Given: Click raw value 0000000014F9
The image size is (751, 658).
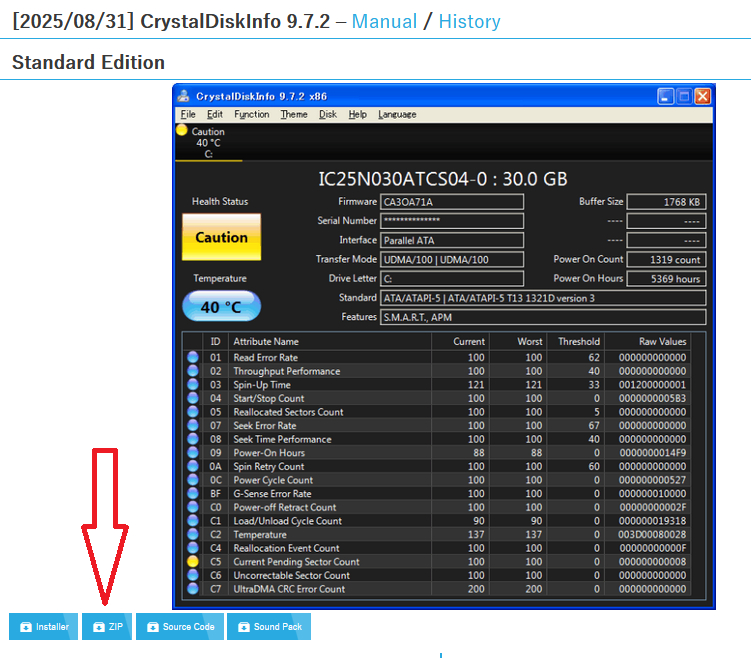Looking at the screenshot, I should [x=652, y=453].
